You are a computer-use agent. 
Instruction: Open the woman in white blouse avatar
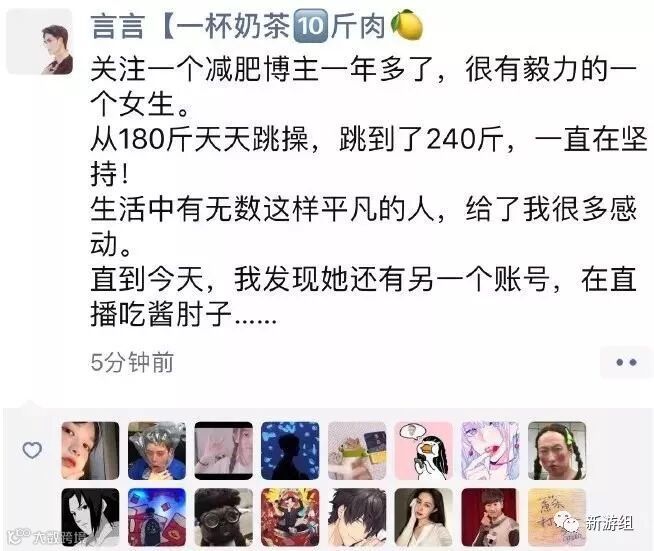coord(424,517)
